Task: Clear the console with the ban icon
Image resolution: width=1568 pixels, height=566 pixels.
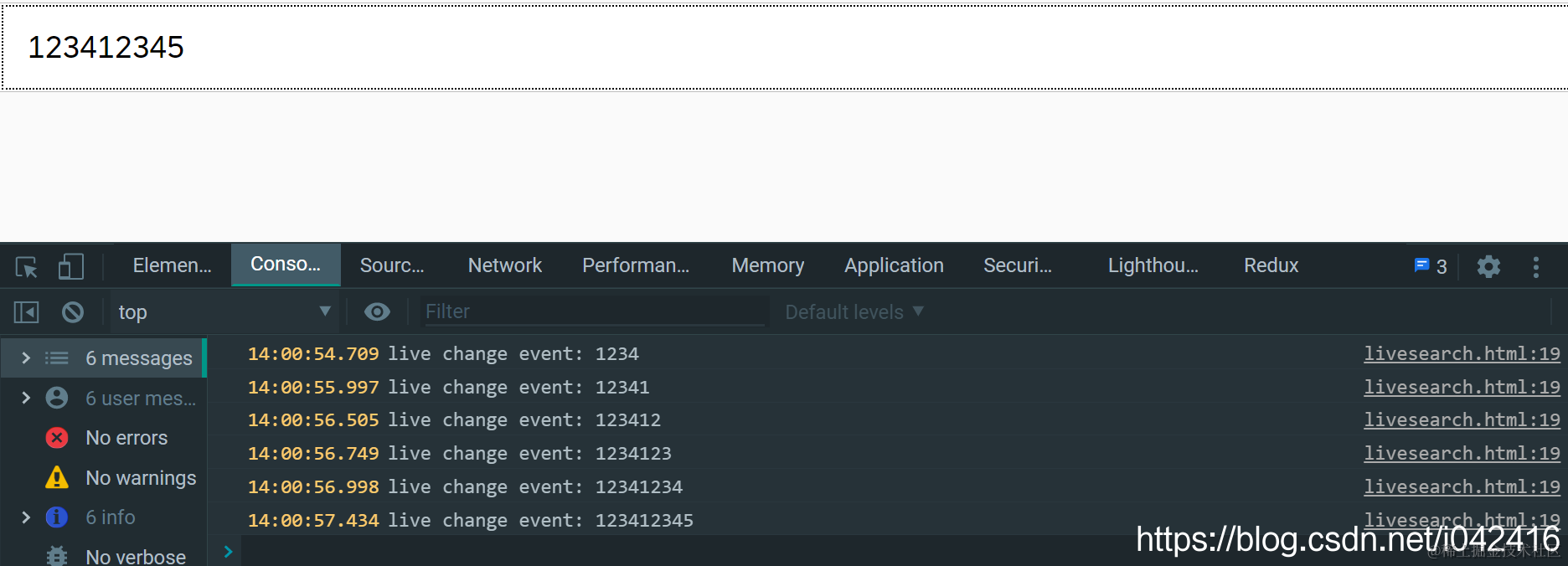Action: click(73, 312)
